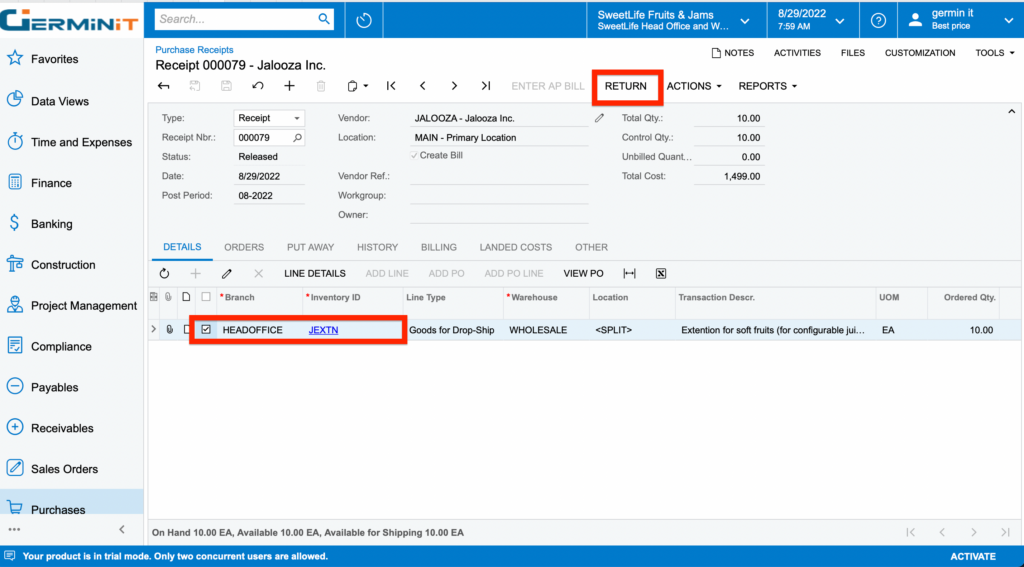Expand the REPORTS menu
1024x567 pixels.
pyautogui.click(x=768, y=86)
